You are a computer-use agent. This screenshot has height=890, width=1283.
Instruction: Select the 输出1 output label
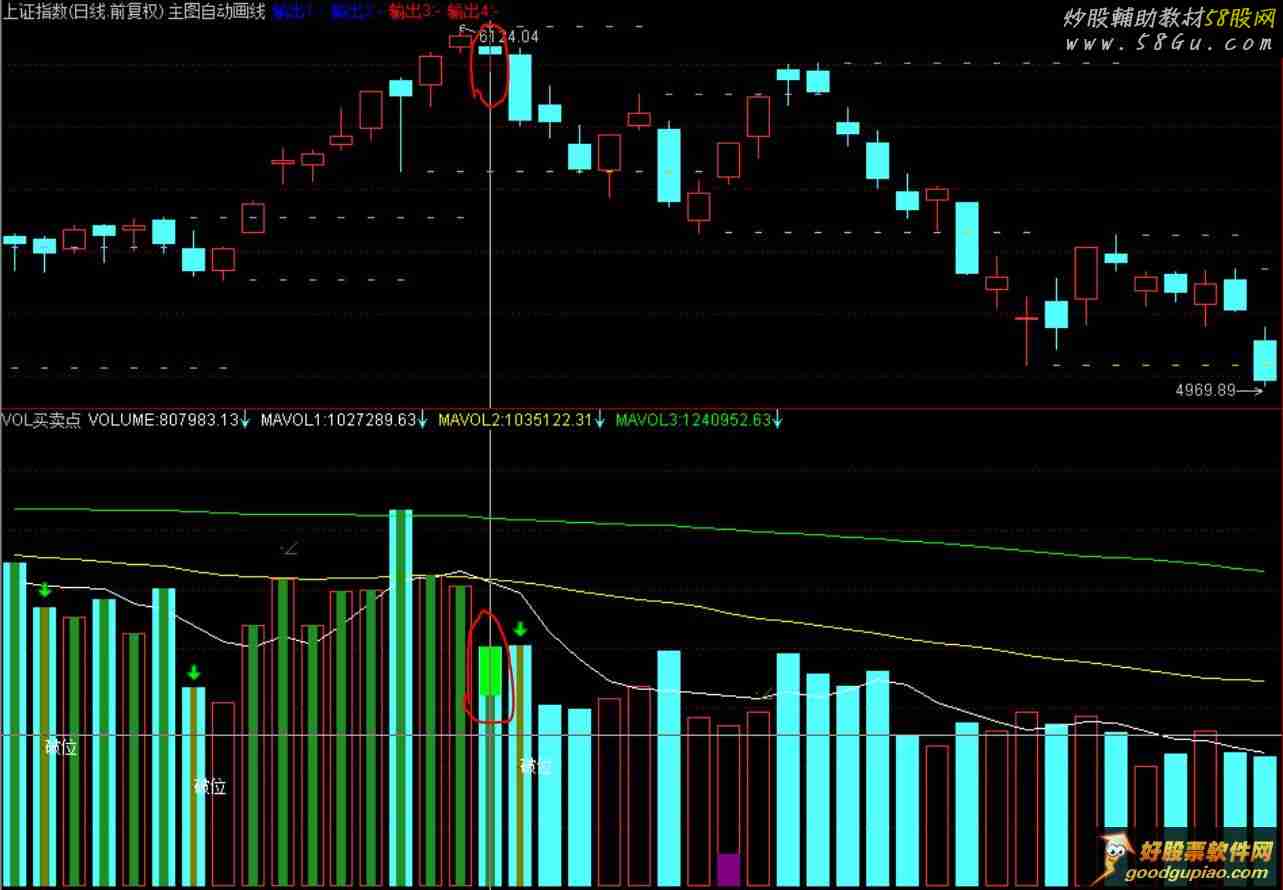pyautogui.click(x=292, y=12)
